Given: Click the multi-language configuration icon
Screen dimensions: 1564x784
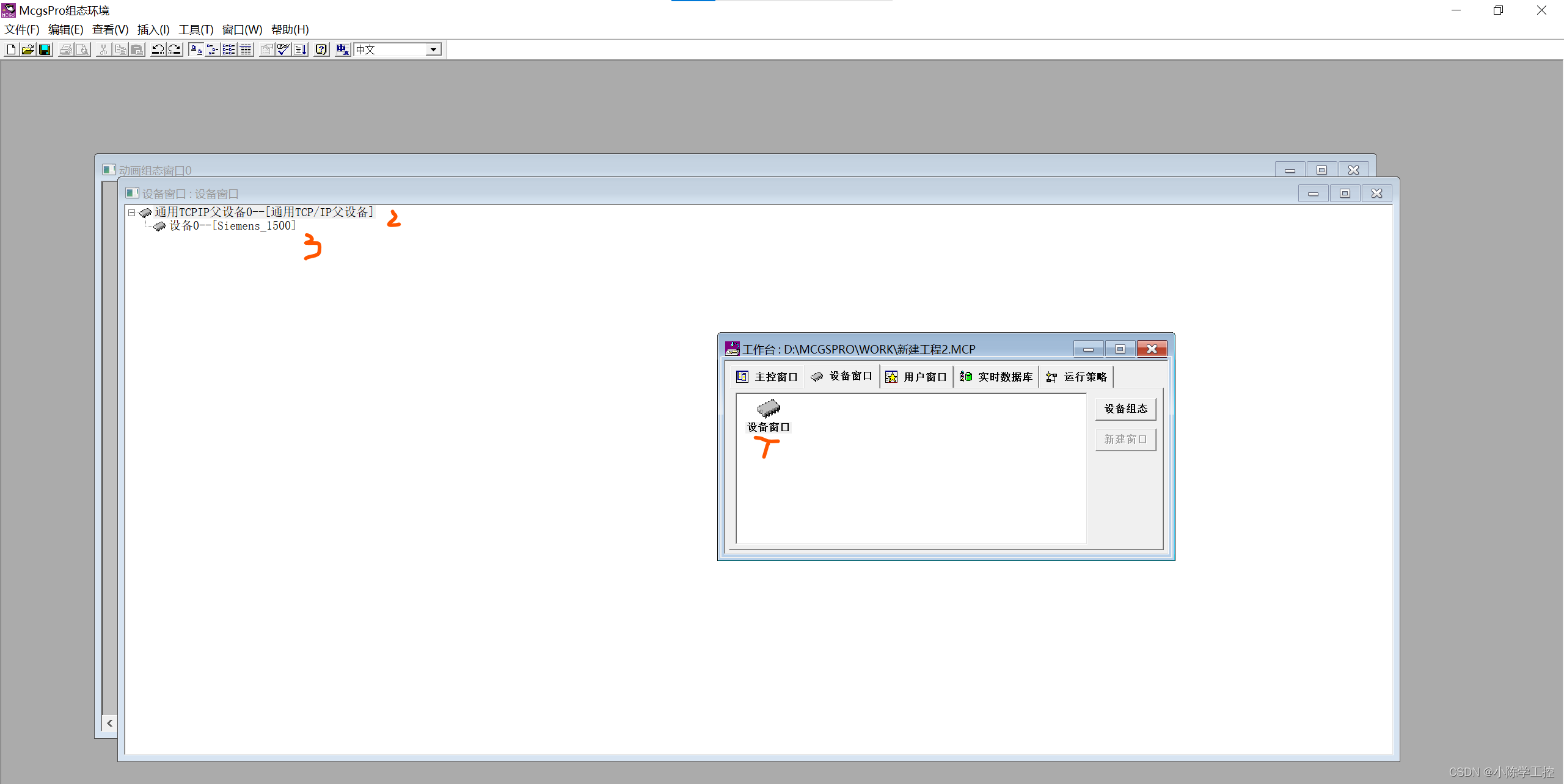Looking at the screenshot, I should tap(343, 50).
